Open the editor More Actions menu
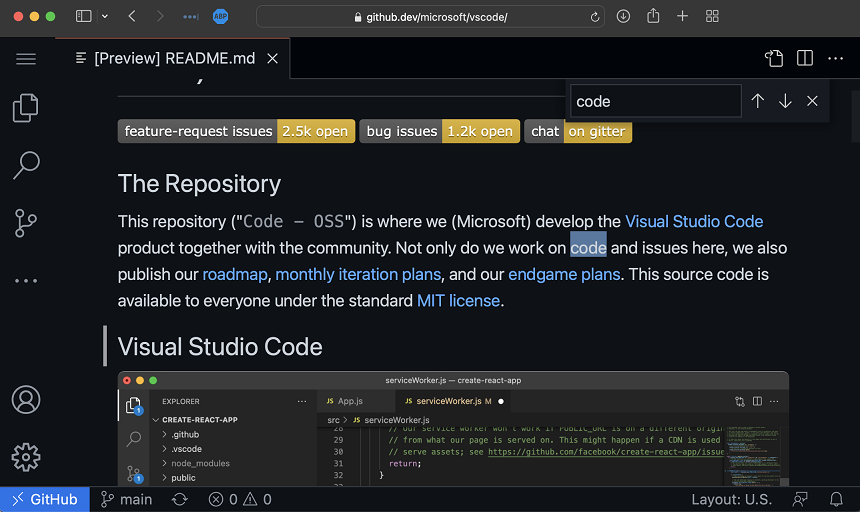This screenshot has height=512, width=860. [836, 59]
